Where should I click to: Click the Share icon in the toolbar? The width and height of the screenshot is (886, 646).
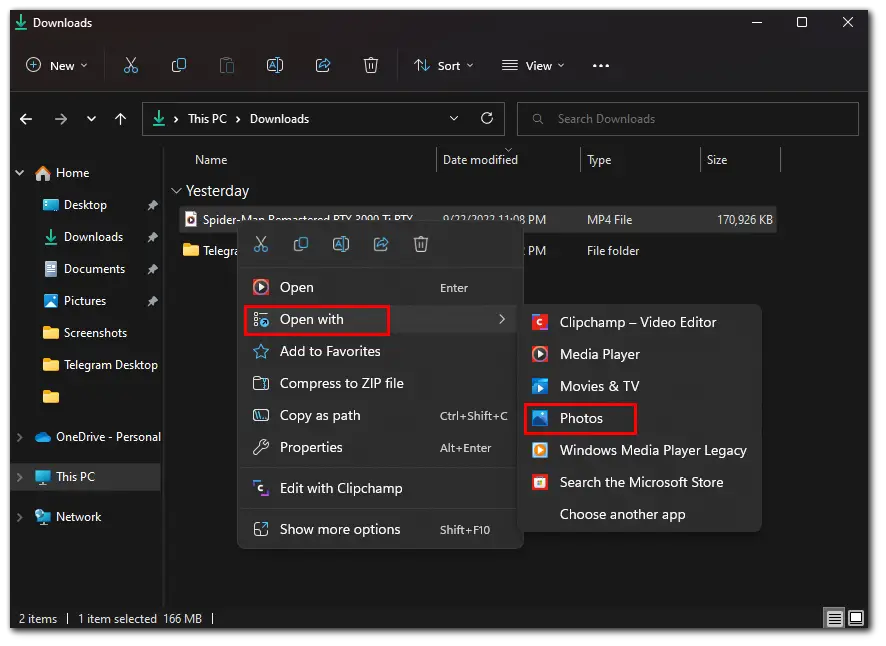[x=323, y=66]
